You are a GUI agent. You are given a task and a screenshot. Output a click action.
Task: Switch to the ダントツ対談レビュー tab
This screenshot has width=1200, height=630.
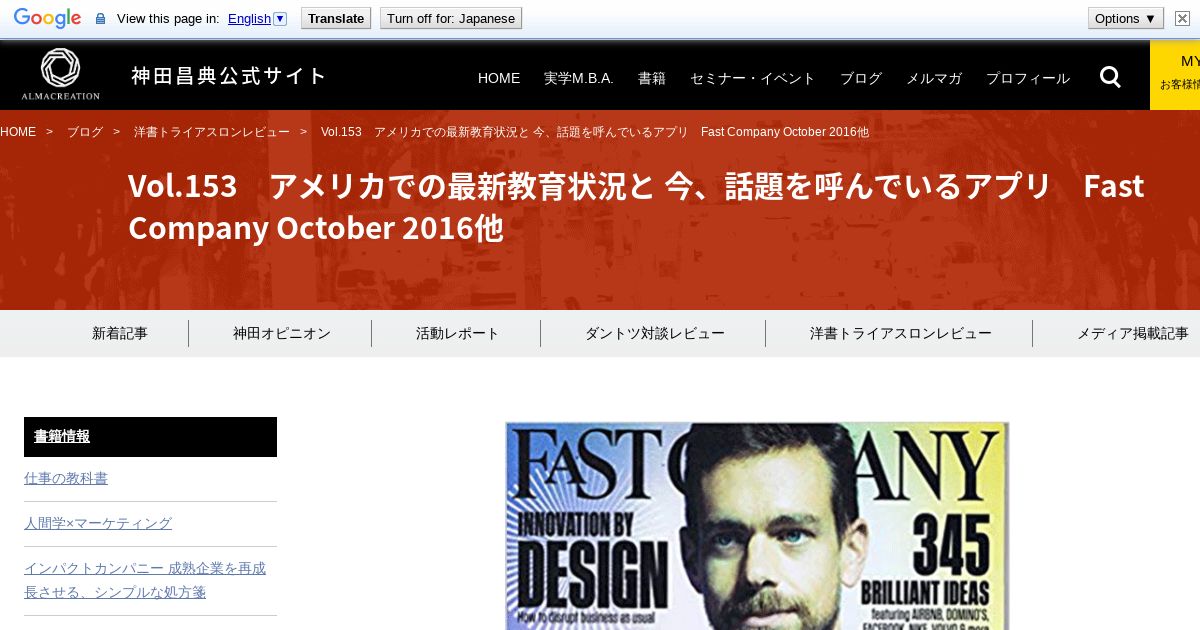pyautogui.click(x=655, y=334)
